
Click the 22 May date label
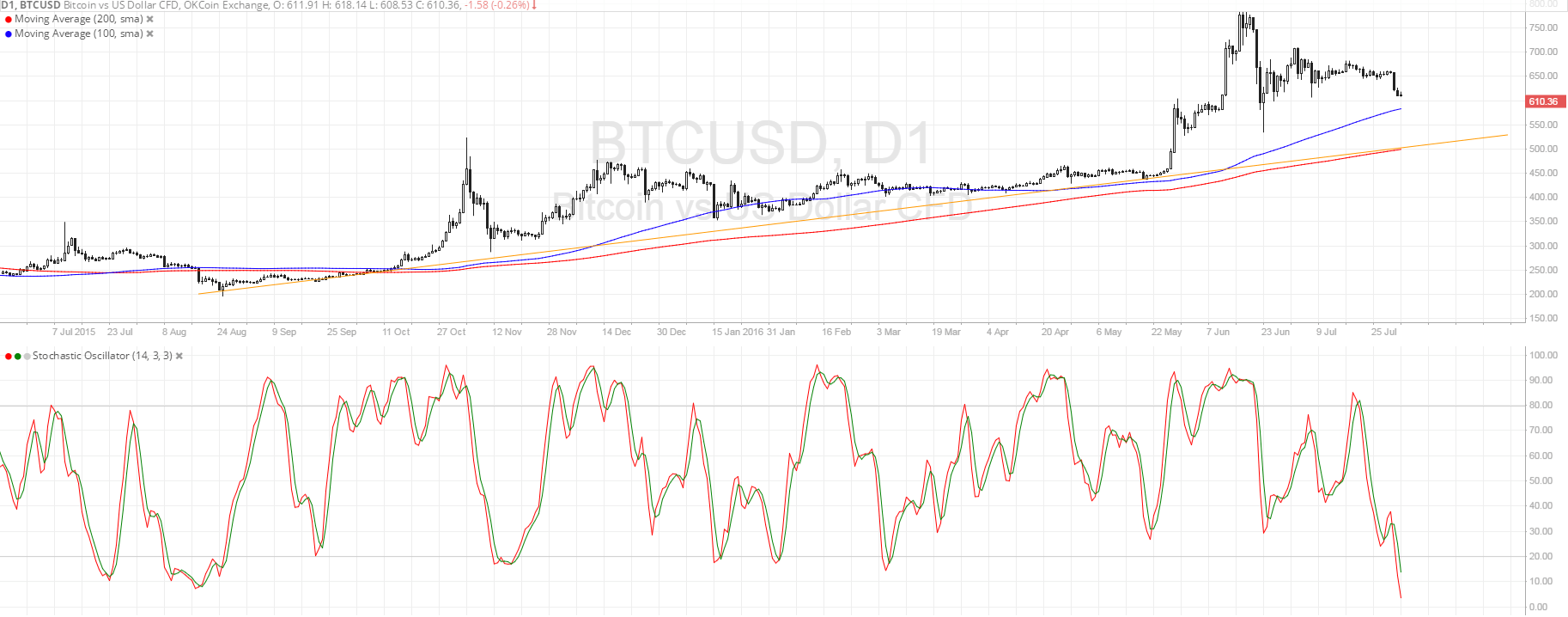tap(1167, 332)
